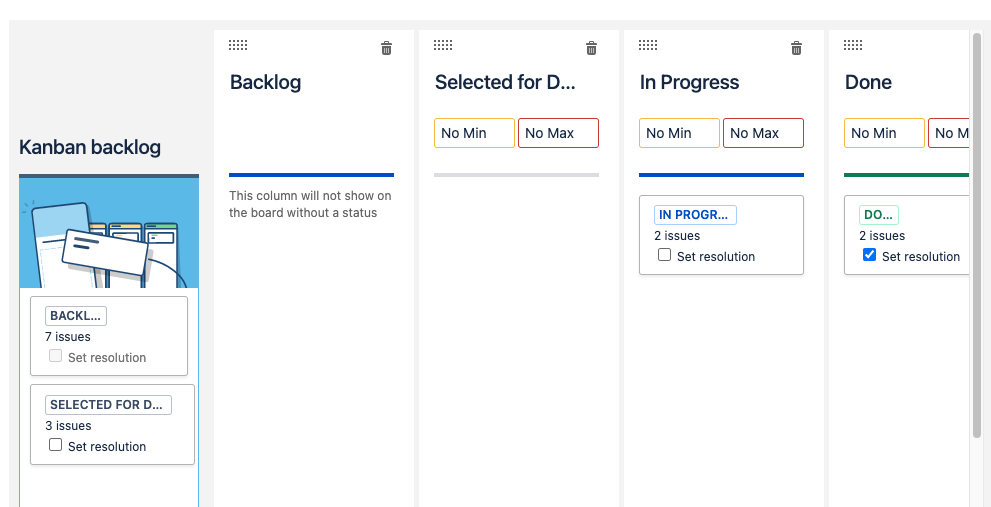Click drag handle of Selected for D... column
Viewport: 991px width, 507px height.
pyautogui.click(x=443, y=45)
